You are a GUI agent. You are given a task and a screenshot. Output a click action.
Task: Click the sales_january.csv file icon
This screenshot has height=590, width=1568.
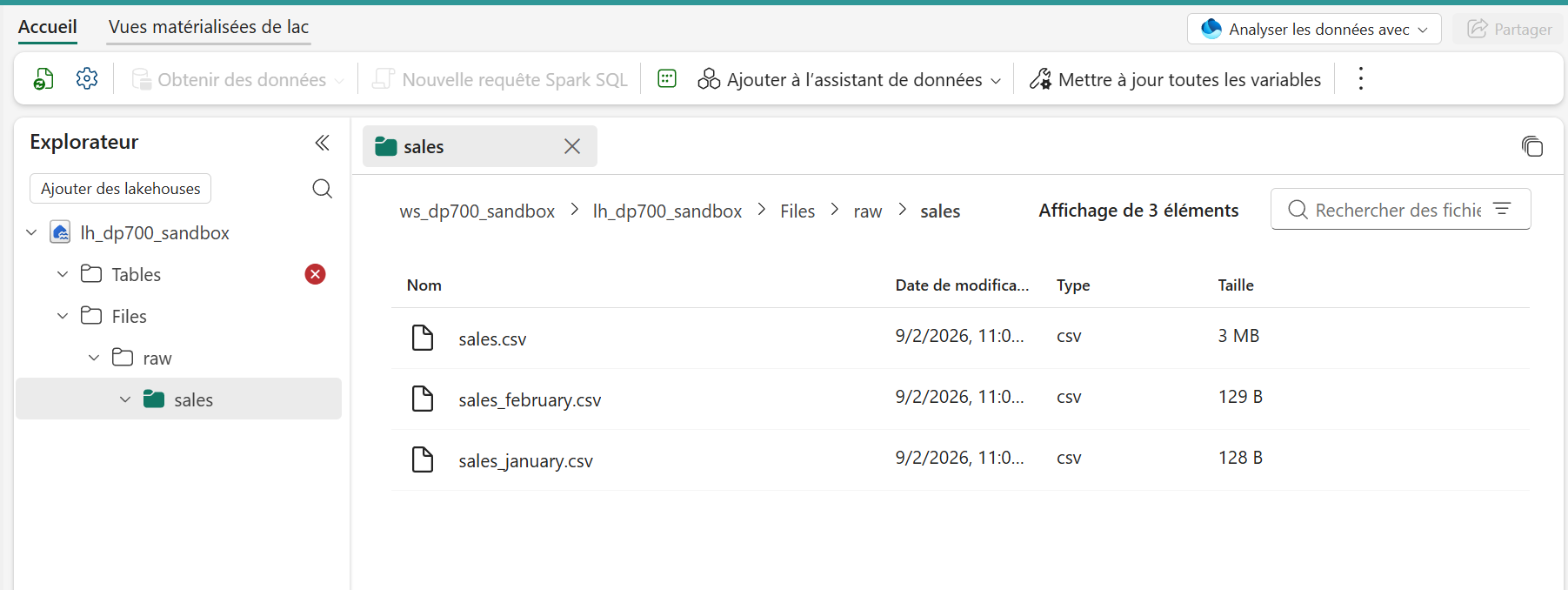423,459
